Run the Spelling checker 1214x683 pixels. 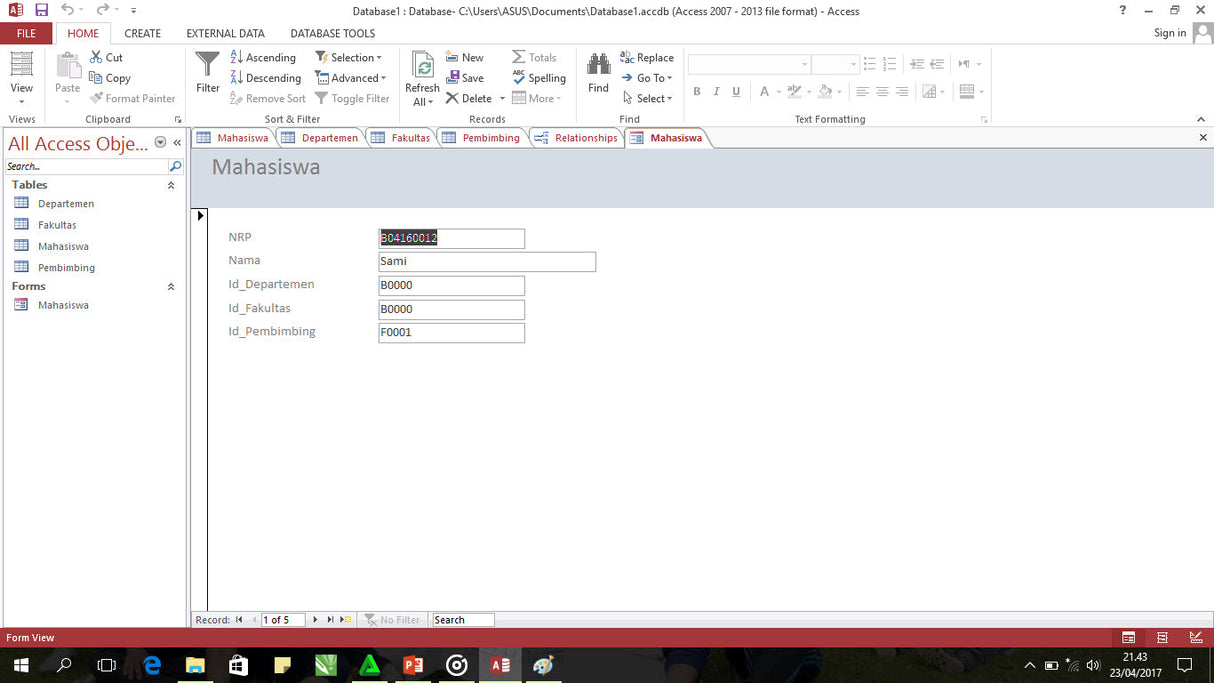(539, 78)
